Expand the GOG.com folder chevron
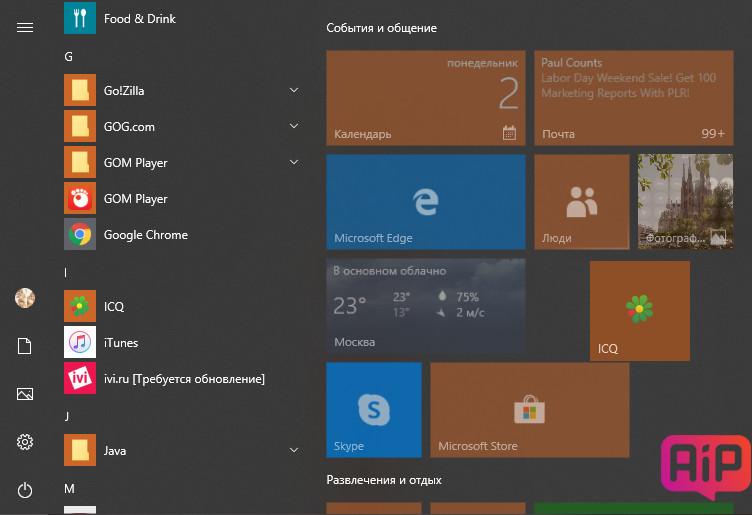Image resolution: width=752 pixels, height=515 pixels. coord(294,126)
